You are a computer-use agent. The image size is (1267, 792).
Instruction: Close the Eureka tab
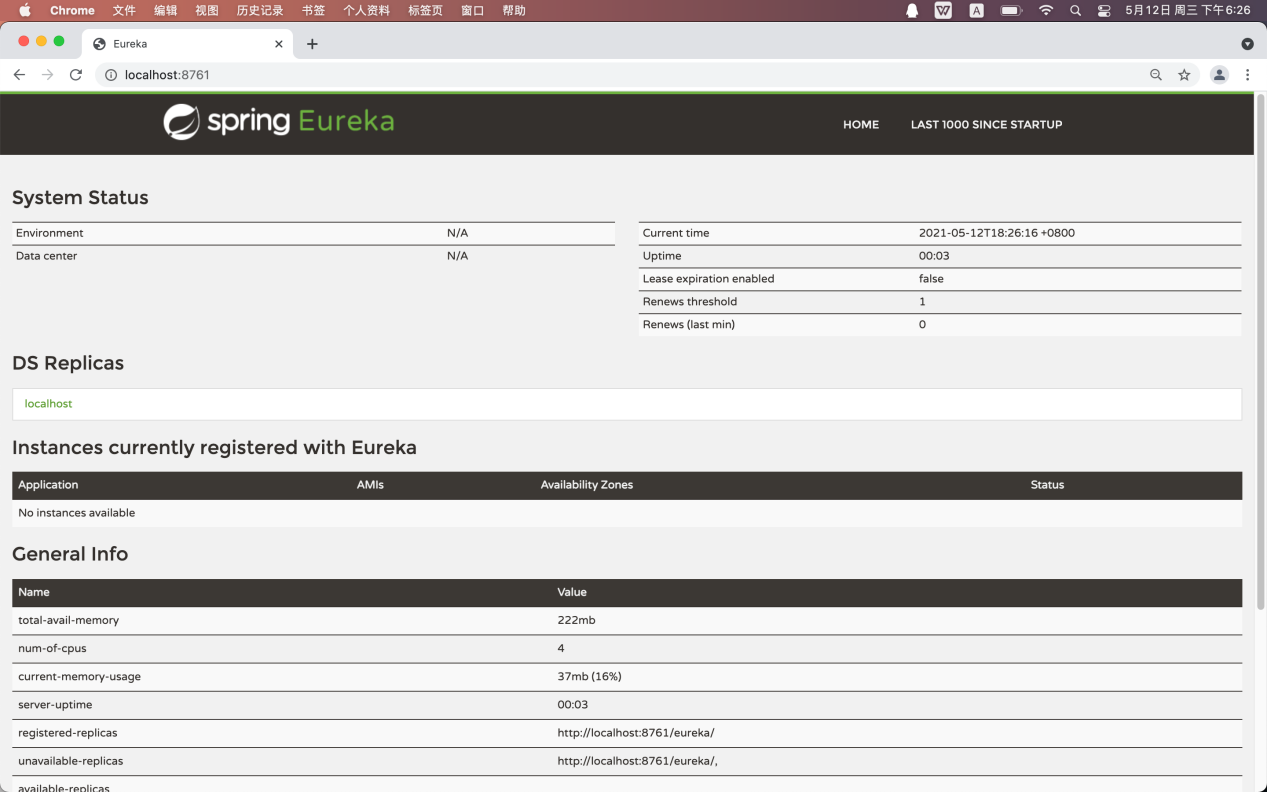pyautogui.click(x=279, y=44)
